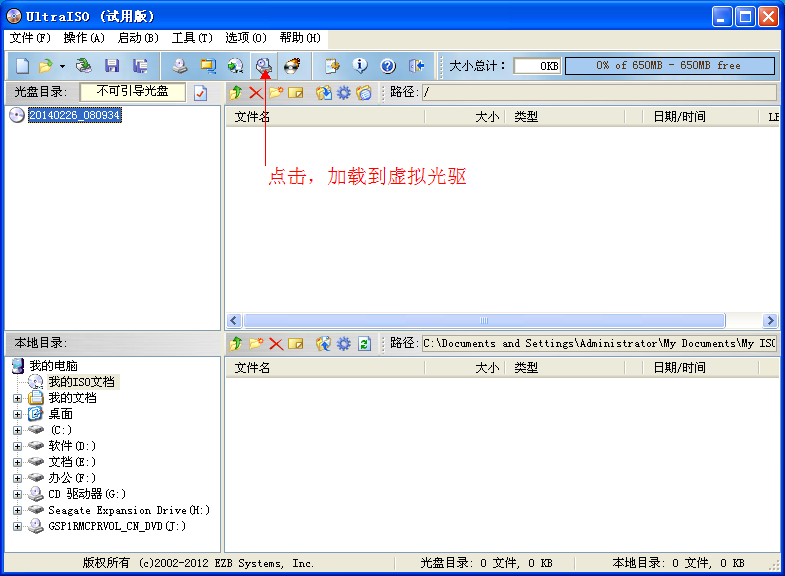Select 我的电脑 in local tree
The width and height of the screenshot is (785, 576).
pyautogui.click(x=53, y=366)
